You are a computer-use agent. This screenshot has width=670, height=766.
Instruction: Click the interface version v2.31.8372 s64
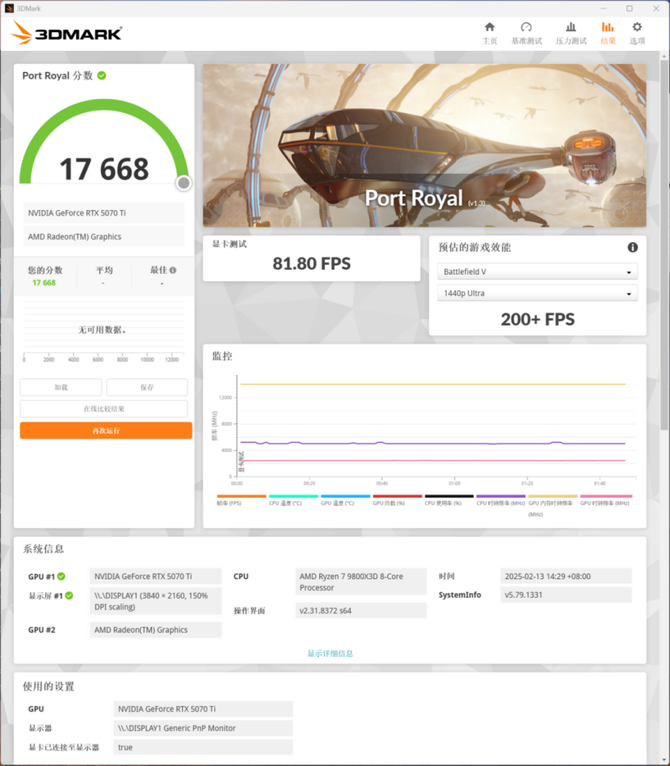tap(361, 611)
